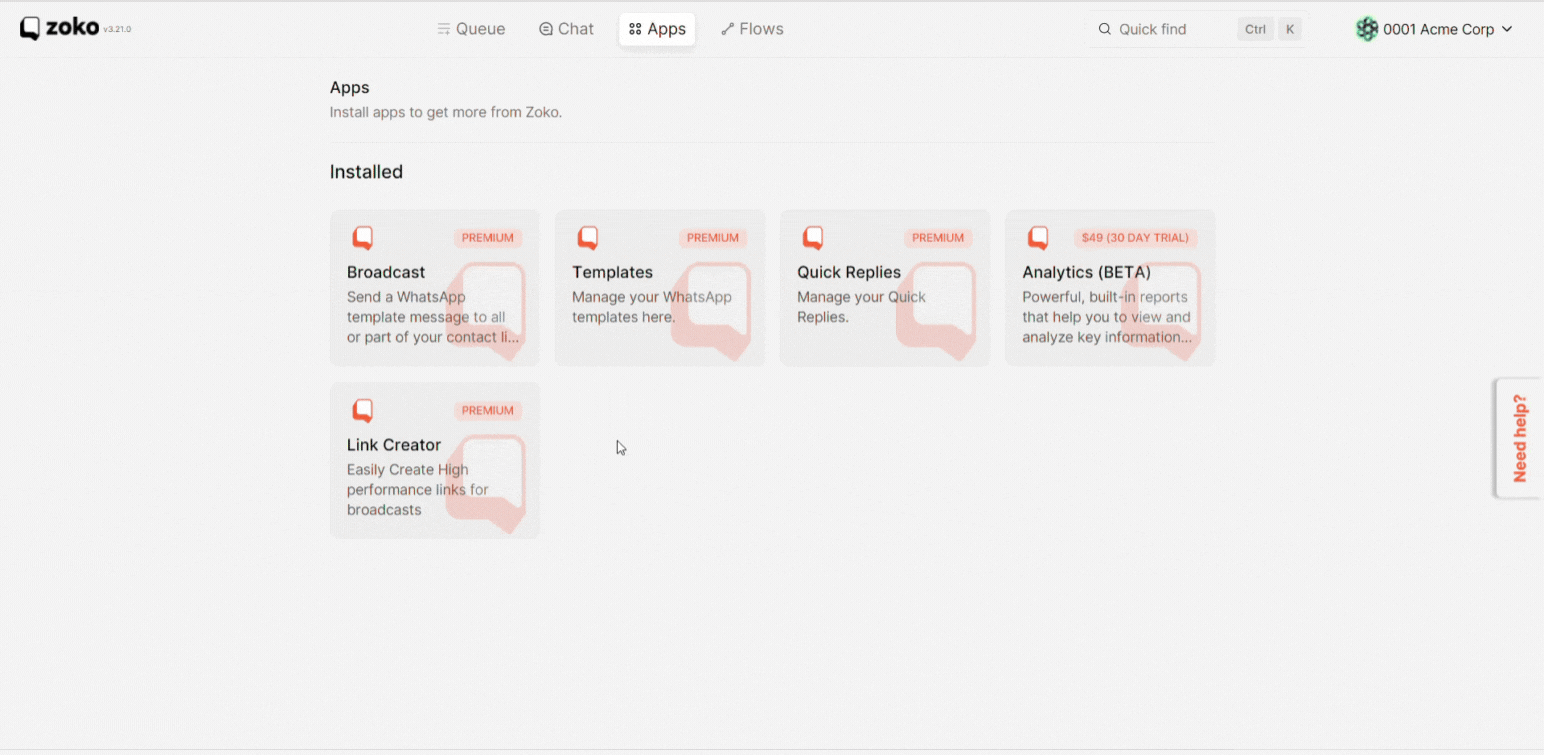
Task: Switch to the Chat tab
Action: [x=566, y=29]
